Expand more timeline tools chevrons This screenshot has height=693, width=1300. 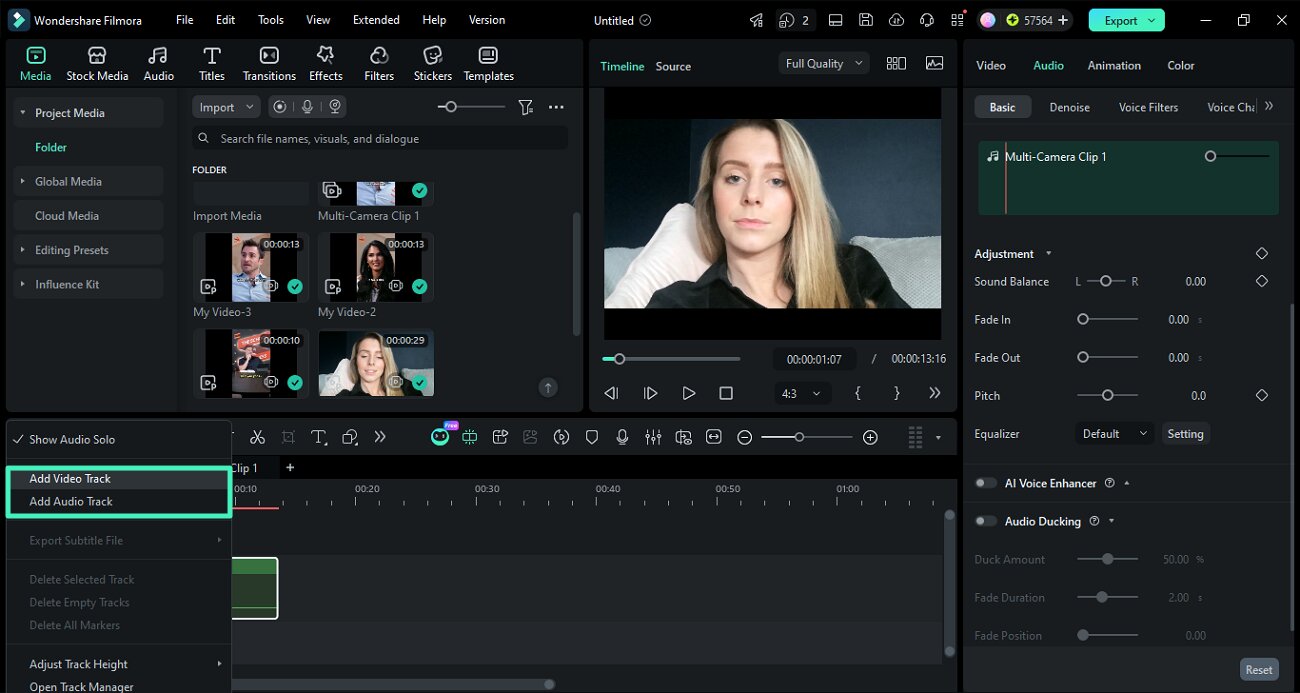[380, 437]
